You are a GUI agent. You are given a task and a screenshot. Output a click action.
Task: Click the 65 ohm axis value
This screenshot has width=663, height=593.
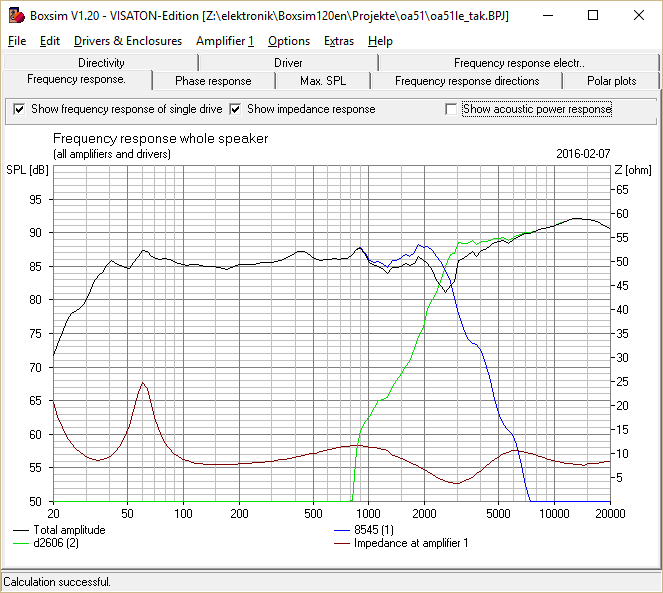point(622,190)
